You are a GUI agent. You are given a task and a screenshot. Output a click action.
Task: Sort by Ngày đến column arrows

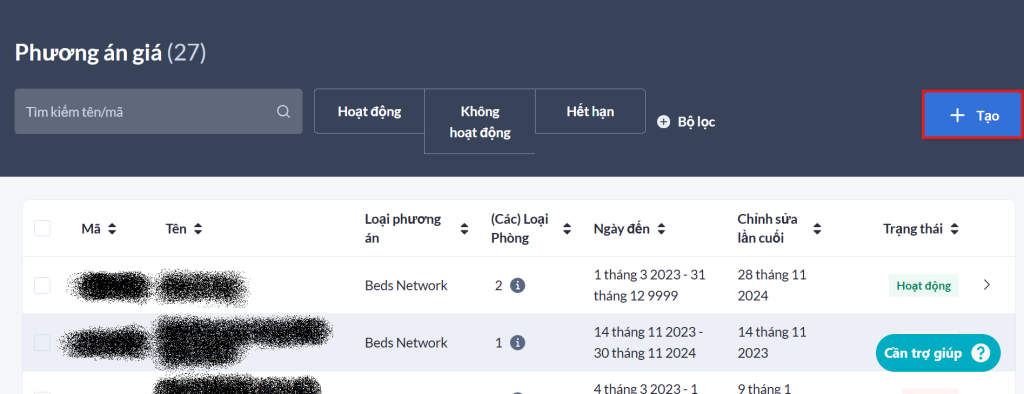pyautogui.click(x=662, y=229)
